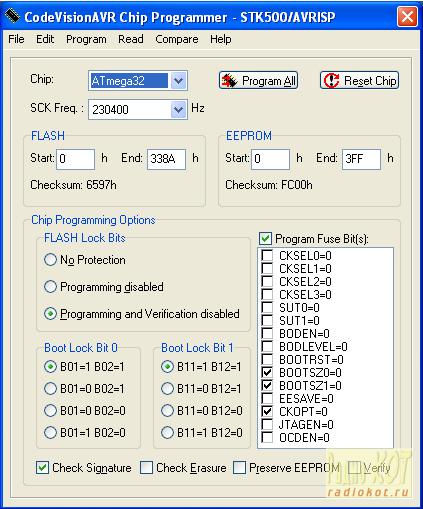
Task: Select No Protection lock bits option
Action: click(x=51, y=260)
